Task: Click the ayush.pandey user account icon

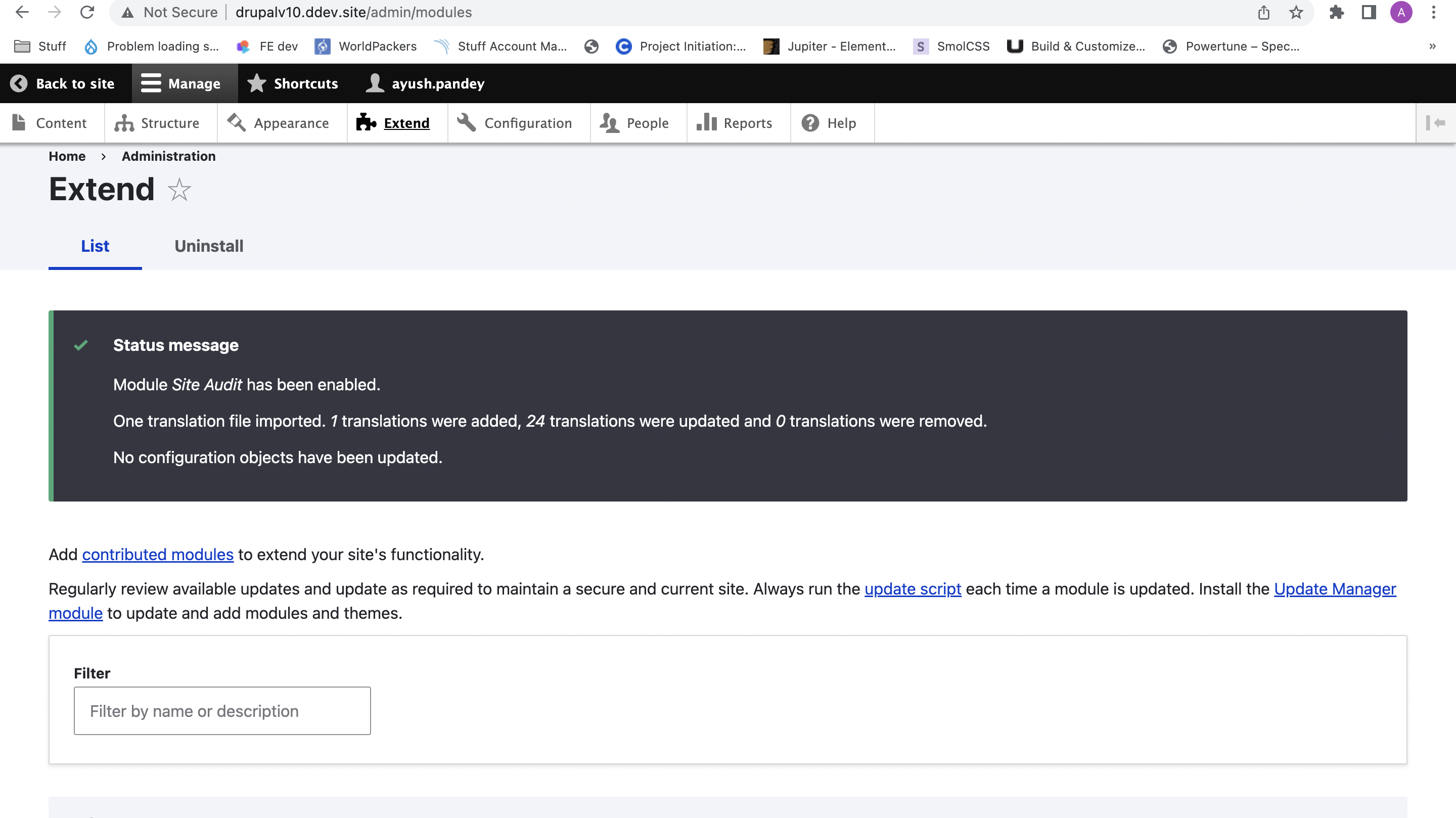Action: pos(375,83)
